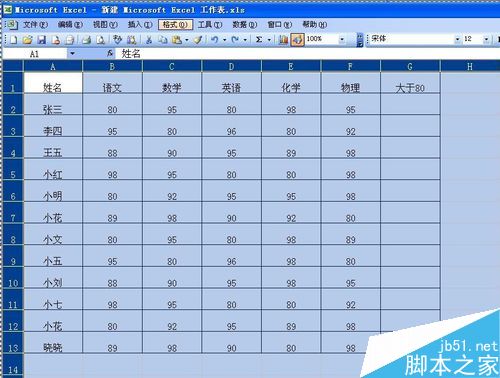Open the 数据 (Data) menu
This screenshot has width=500, height=378.
[245, 25]
